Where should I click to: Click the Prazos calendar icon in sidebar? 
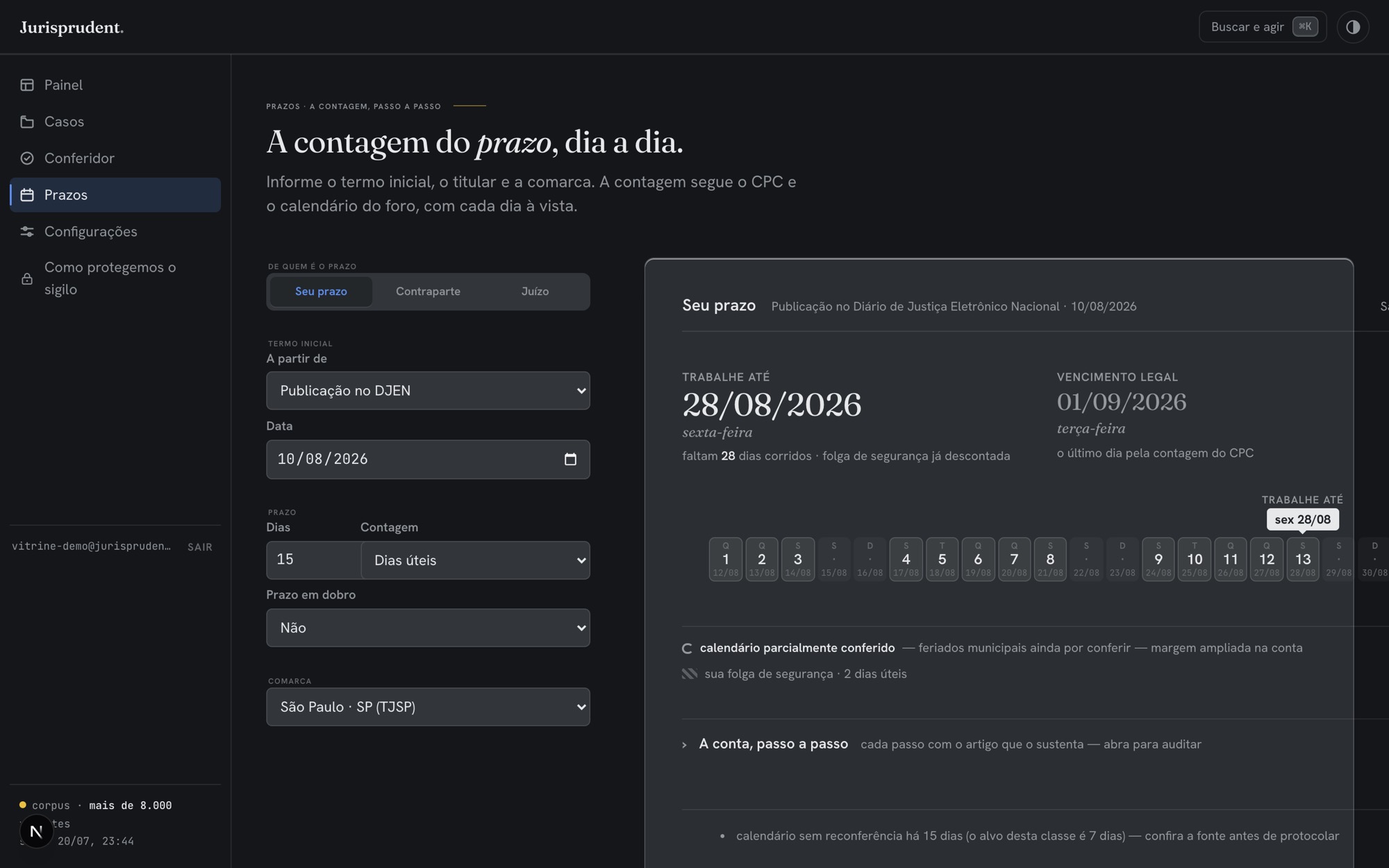27,195
